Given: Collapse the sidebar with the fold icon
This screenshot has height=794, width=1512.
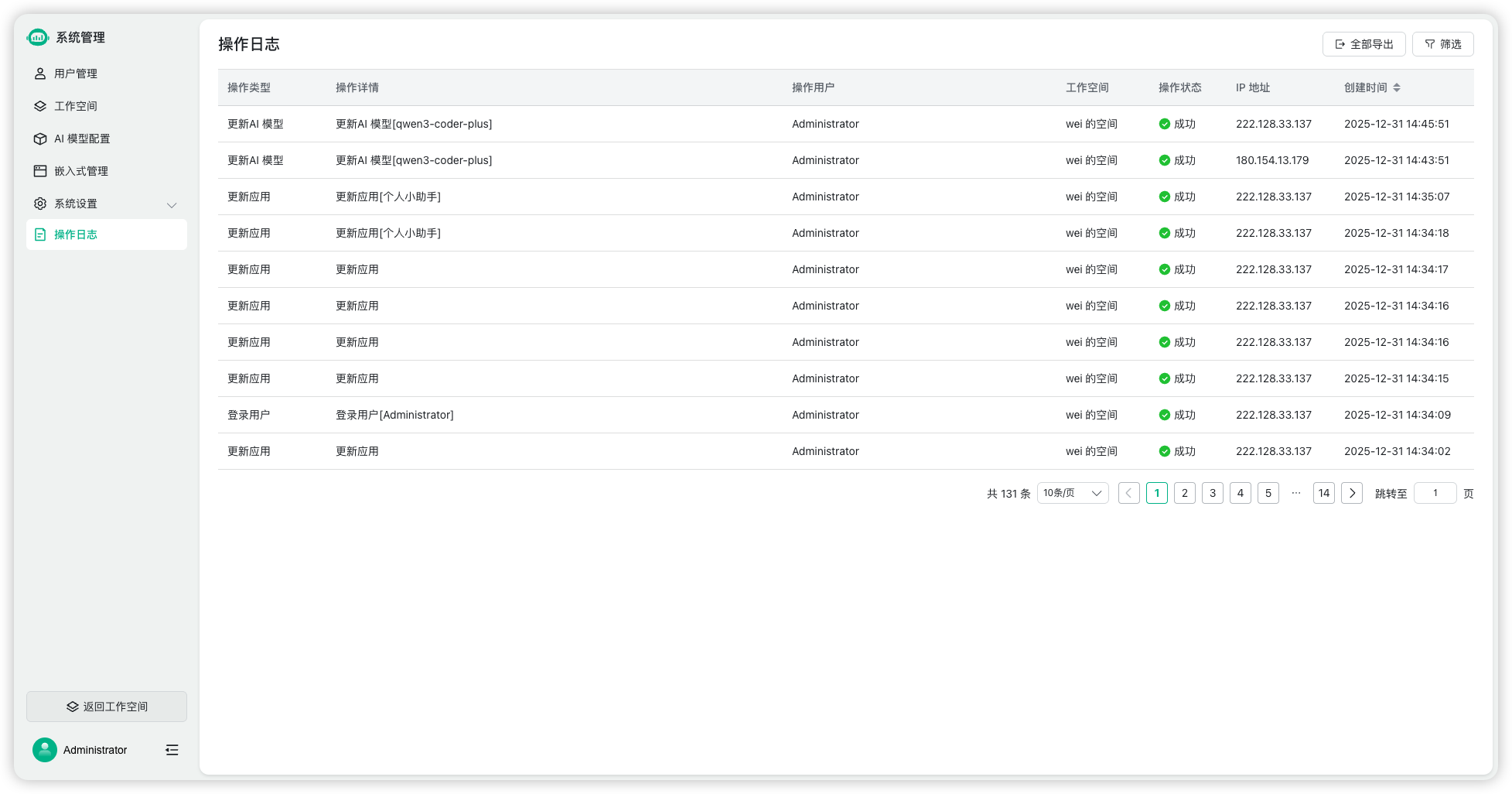Looking at the screenshot, I should [x=172, y=750].
